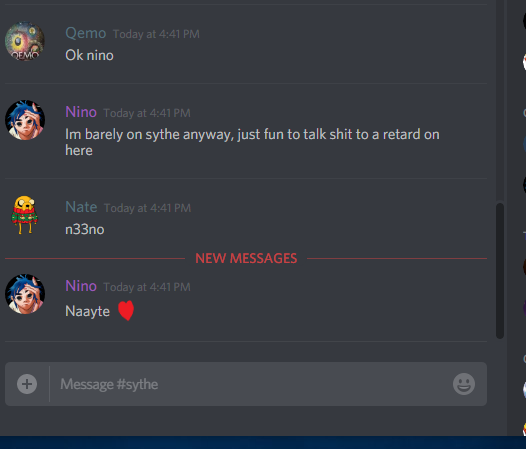Click the plus upload attachment icon

pos(27,384)
